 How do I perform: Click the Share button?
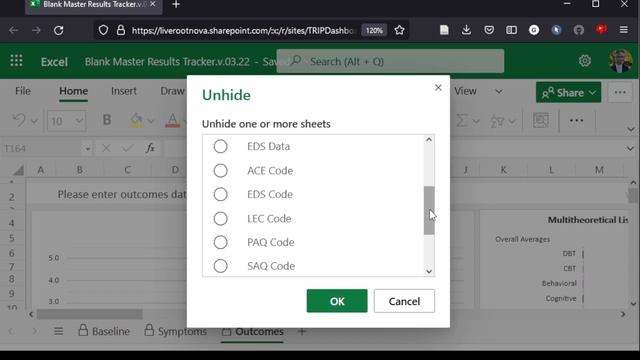pos(568,93)
